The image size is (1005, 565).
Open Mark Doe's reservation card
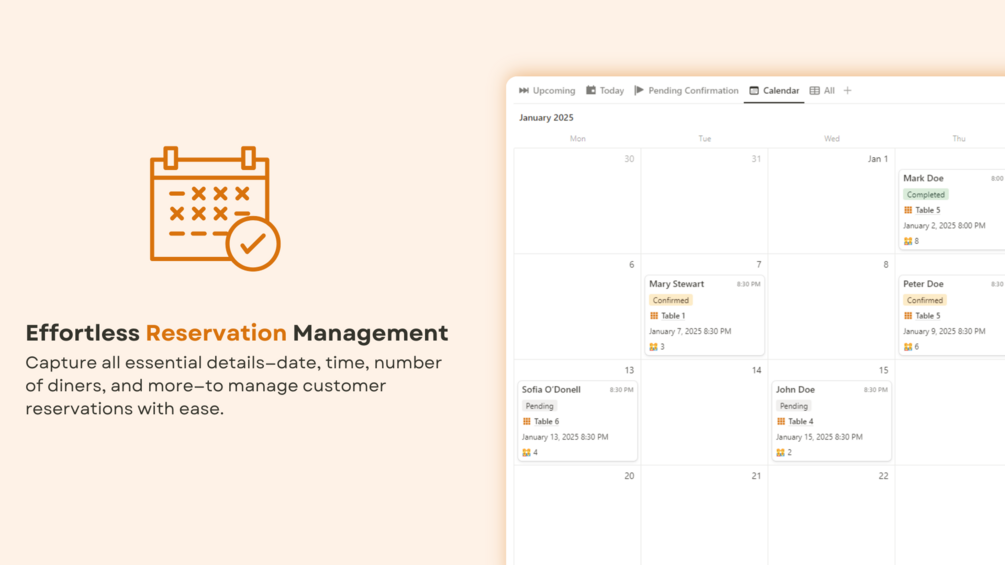click(x=952, y=209)
